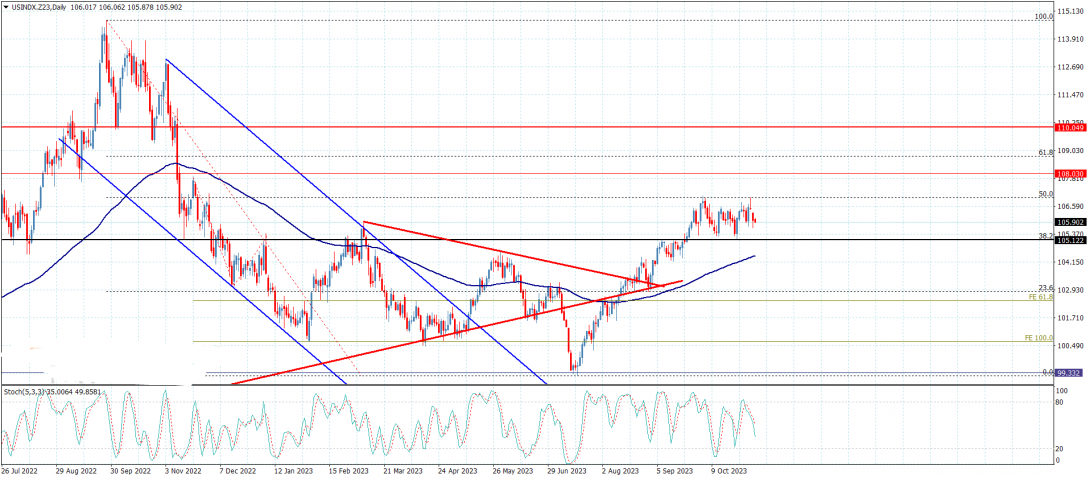Click the 80 level on stochastic scale
Viewport: 1090px width, 478px height.
tap(1060, 402)
